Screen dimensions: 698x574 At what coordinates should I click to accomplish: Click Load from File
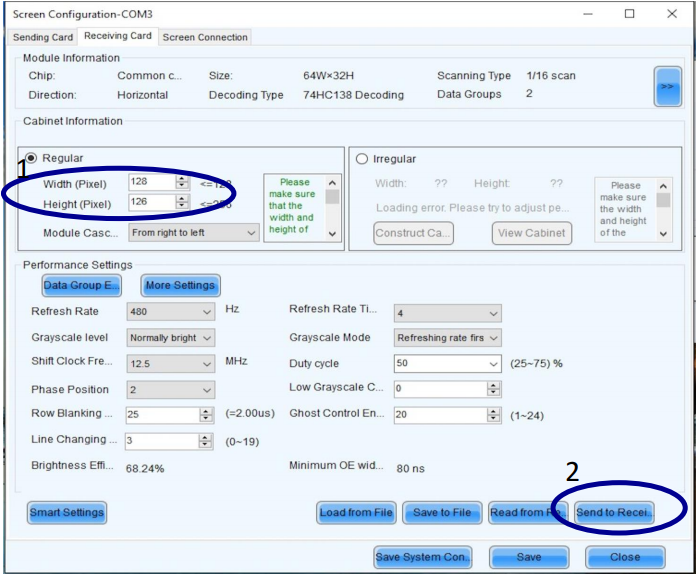[356, 513]
